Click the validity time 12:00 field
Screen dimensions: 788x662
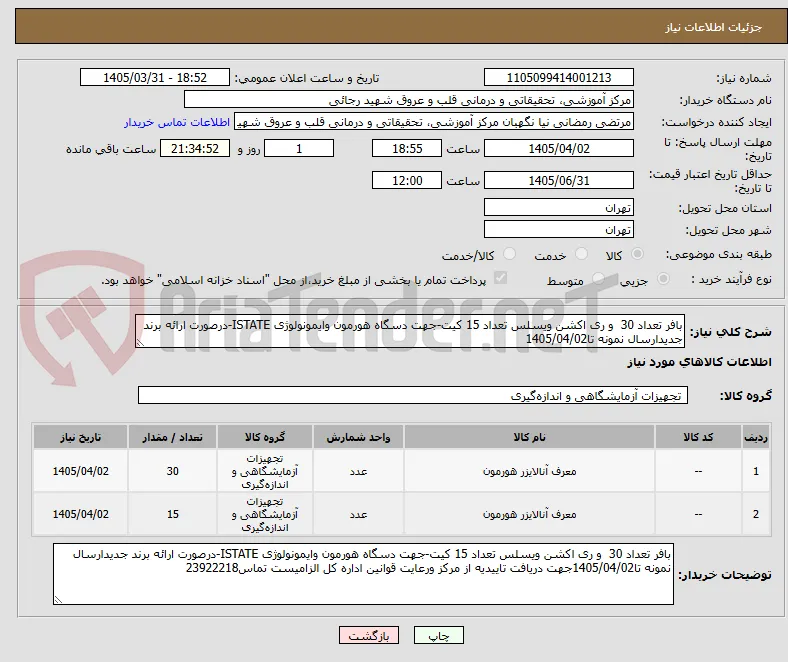pyautogui.click(x=407, y=180)
